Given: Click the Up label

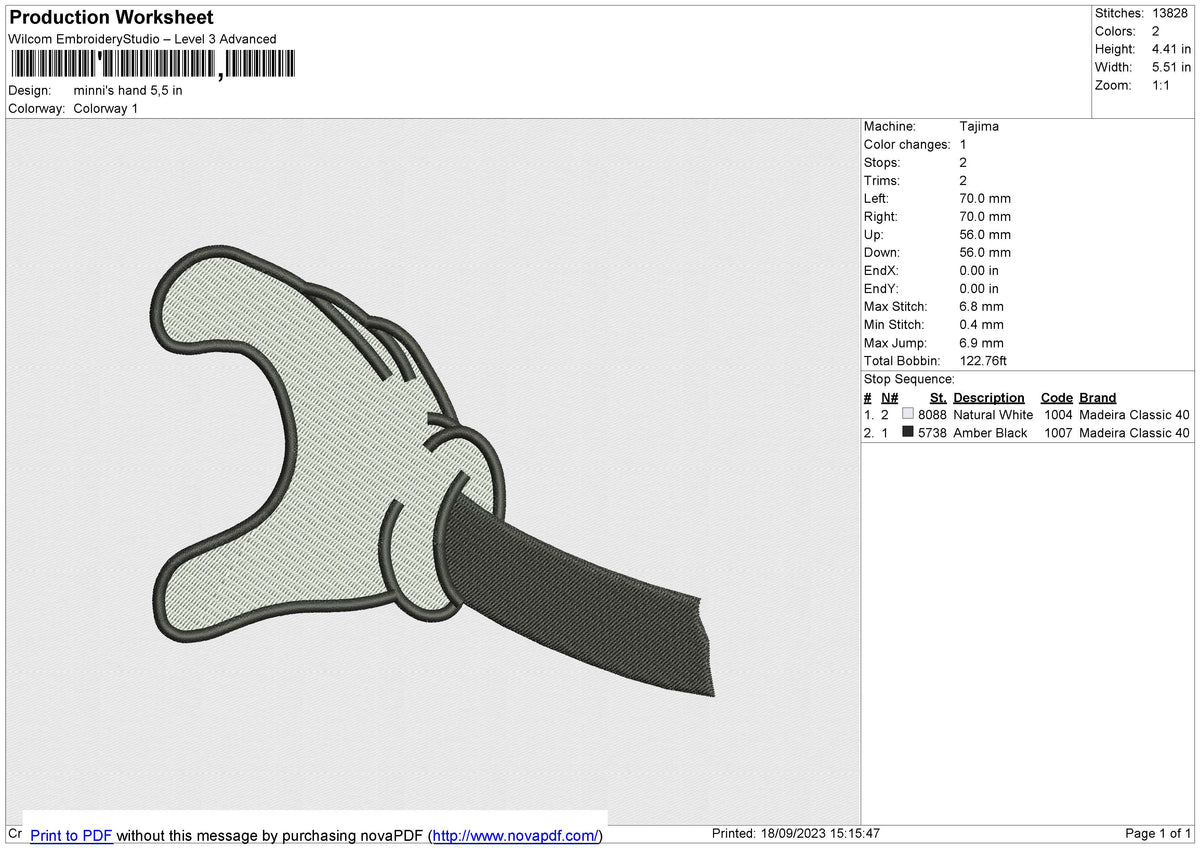Looking at the screenshot, I should 874,234.
